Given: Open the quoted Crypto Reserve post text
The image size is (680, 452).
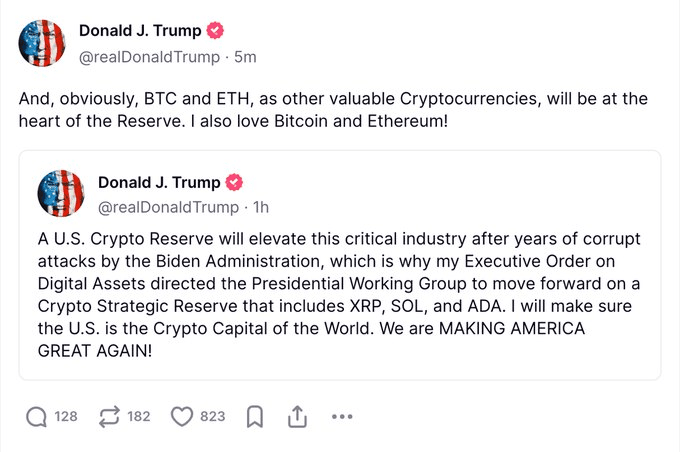Looking at the screenshot, I should (339, 295).
